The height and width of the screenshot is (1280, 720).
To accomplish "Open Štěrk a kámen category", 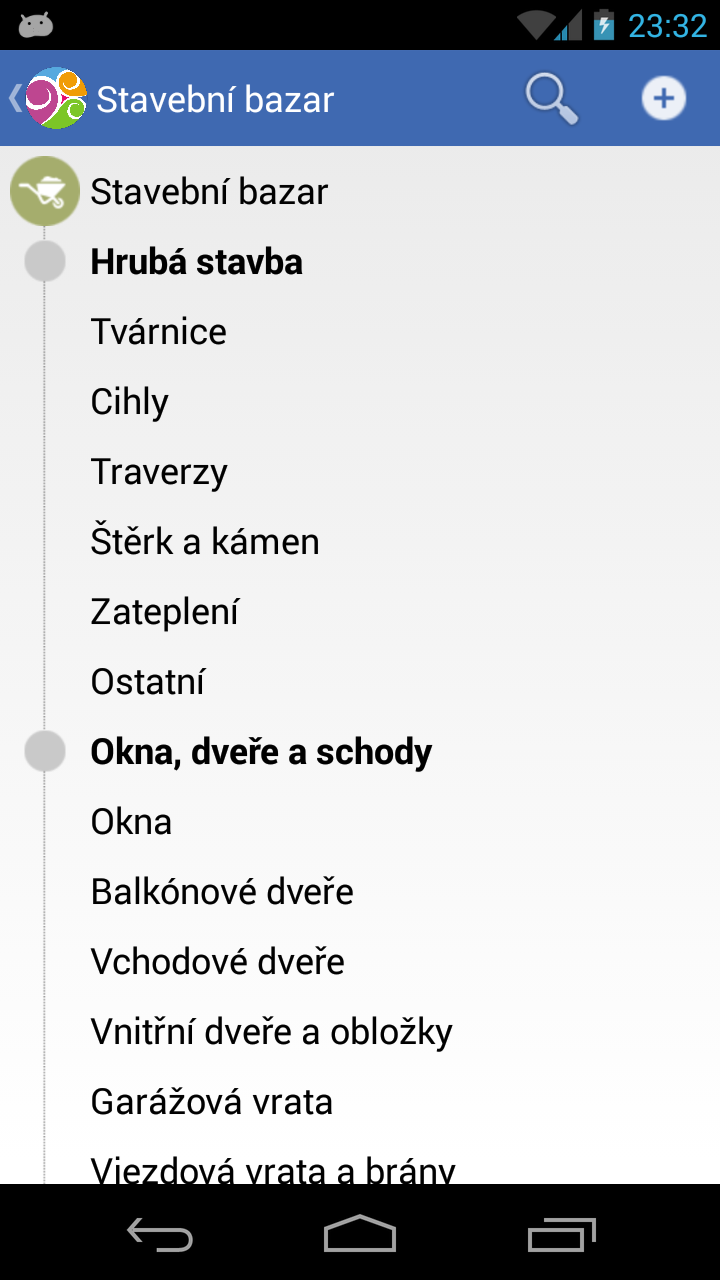I will point(205,542).
